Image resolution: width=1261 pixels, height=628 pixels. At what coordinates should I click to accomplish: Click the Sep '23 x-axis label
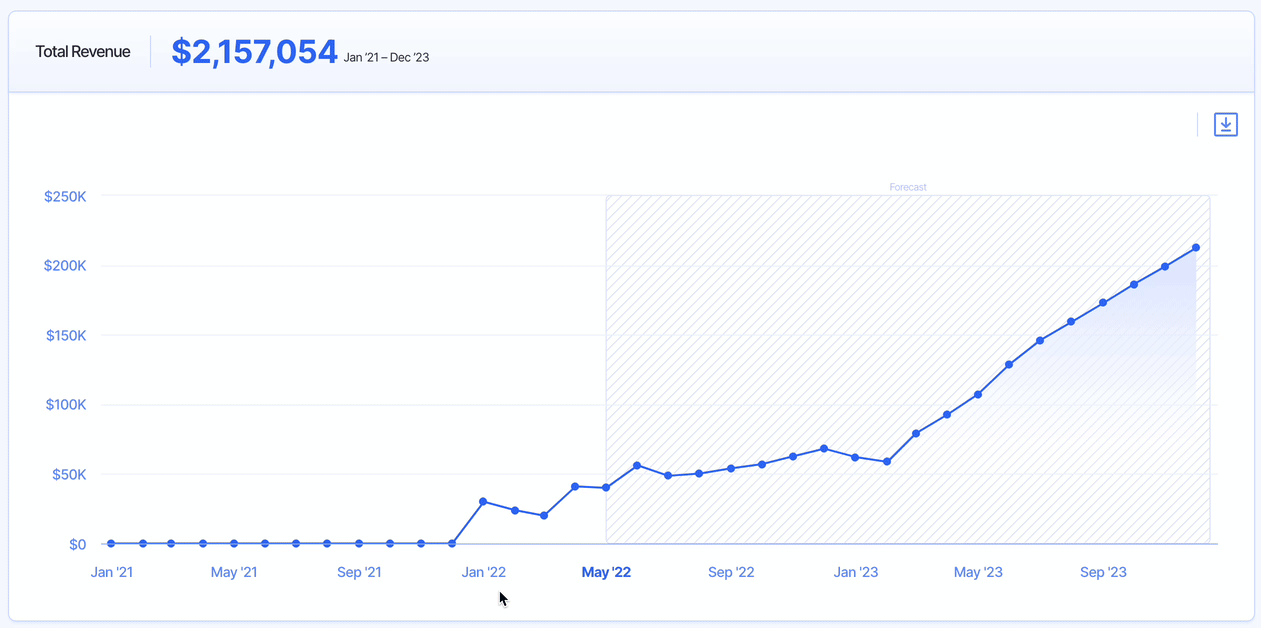point(1103,573)
